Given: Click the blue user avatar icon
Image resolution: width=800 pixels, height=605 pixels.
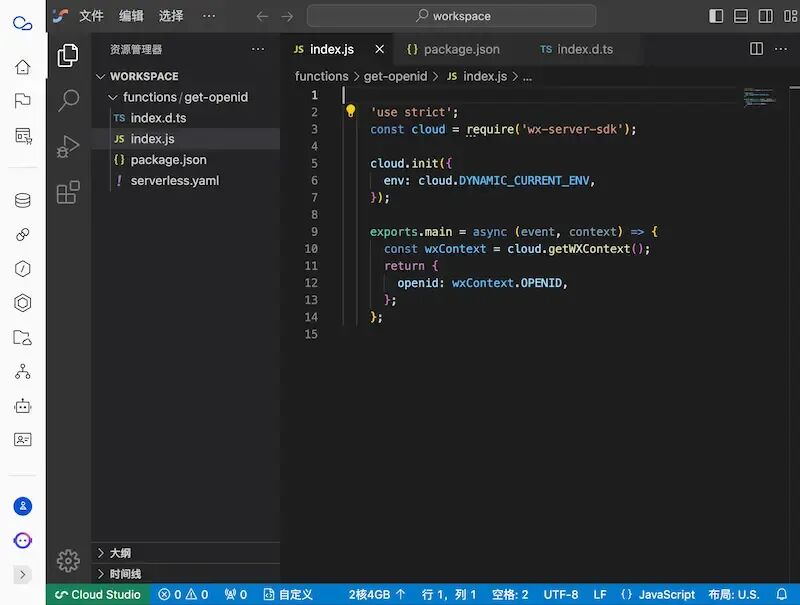Looking at the screenshot, I should pos(22,506).
